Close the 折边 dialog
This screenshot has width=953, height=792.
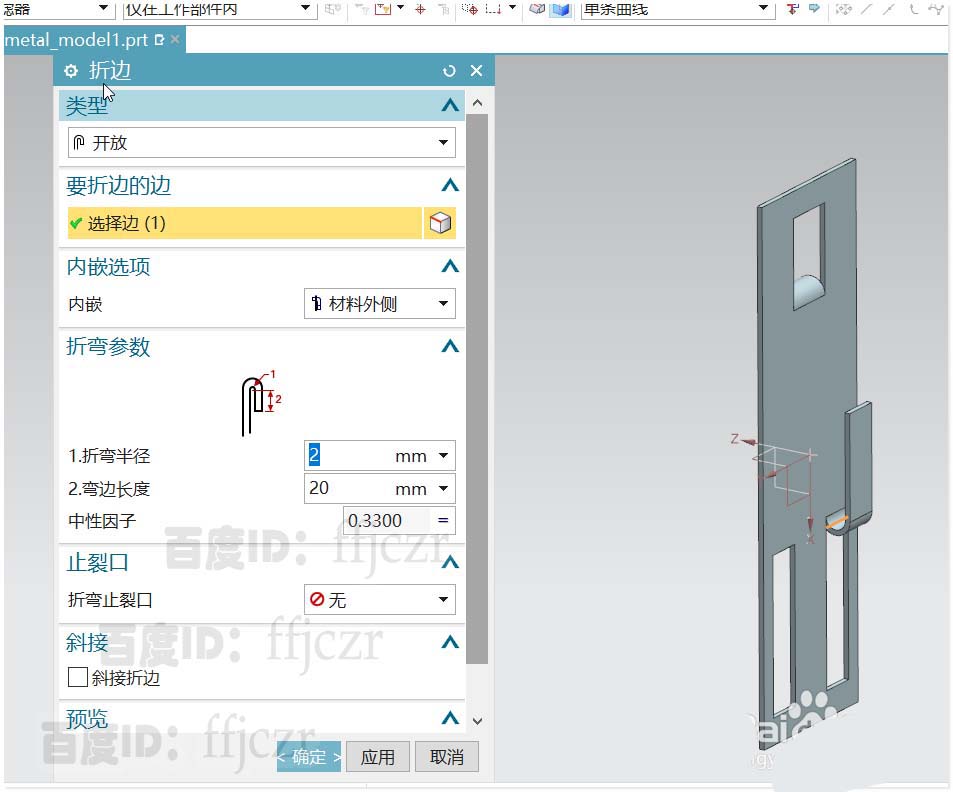tap(476, 71)
